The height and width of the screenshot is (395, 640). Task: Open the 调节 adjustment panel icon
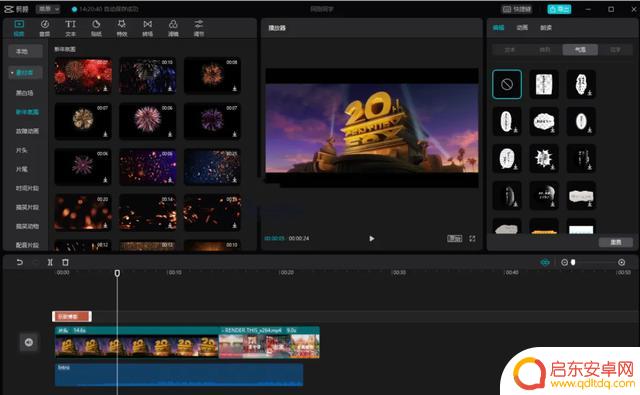click(199, 28)
